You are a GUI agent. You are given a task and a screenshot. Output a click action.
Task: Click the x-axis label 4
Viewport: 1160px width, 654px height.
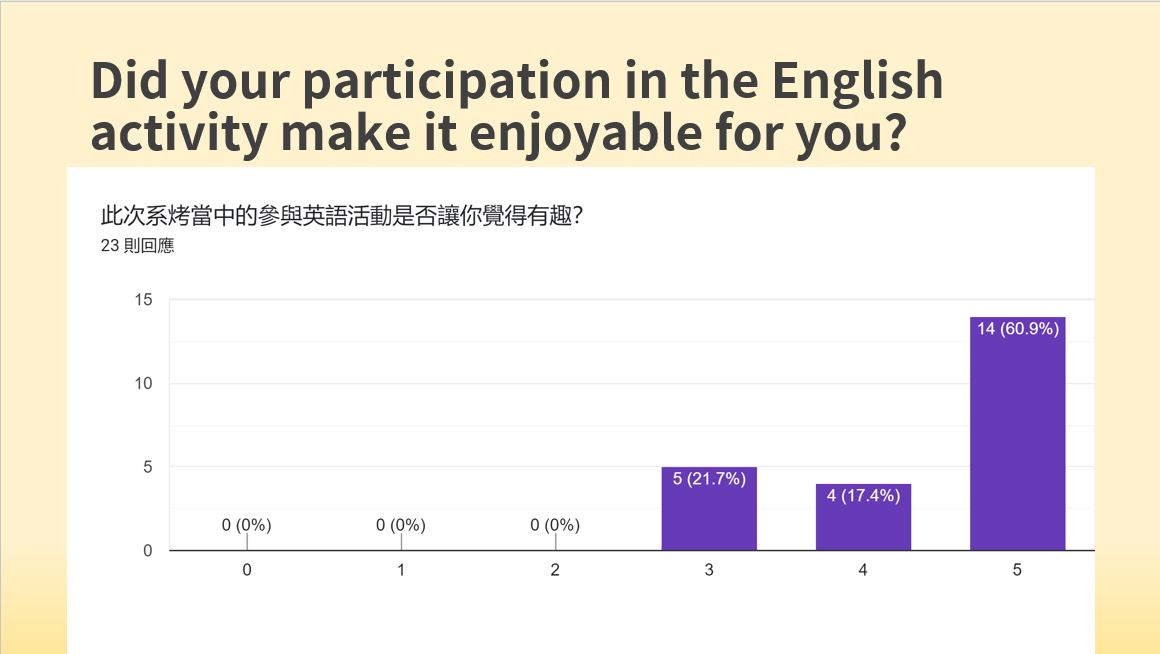[x=863, y=570]
